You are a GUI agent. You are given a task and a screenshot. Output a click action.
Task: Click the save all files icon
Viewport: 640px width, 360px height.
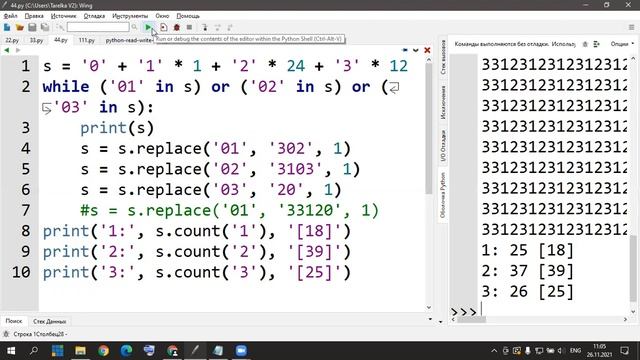pyautogui.click(x=45, y=27)
